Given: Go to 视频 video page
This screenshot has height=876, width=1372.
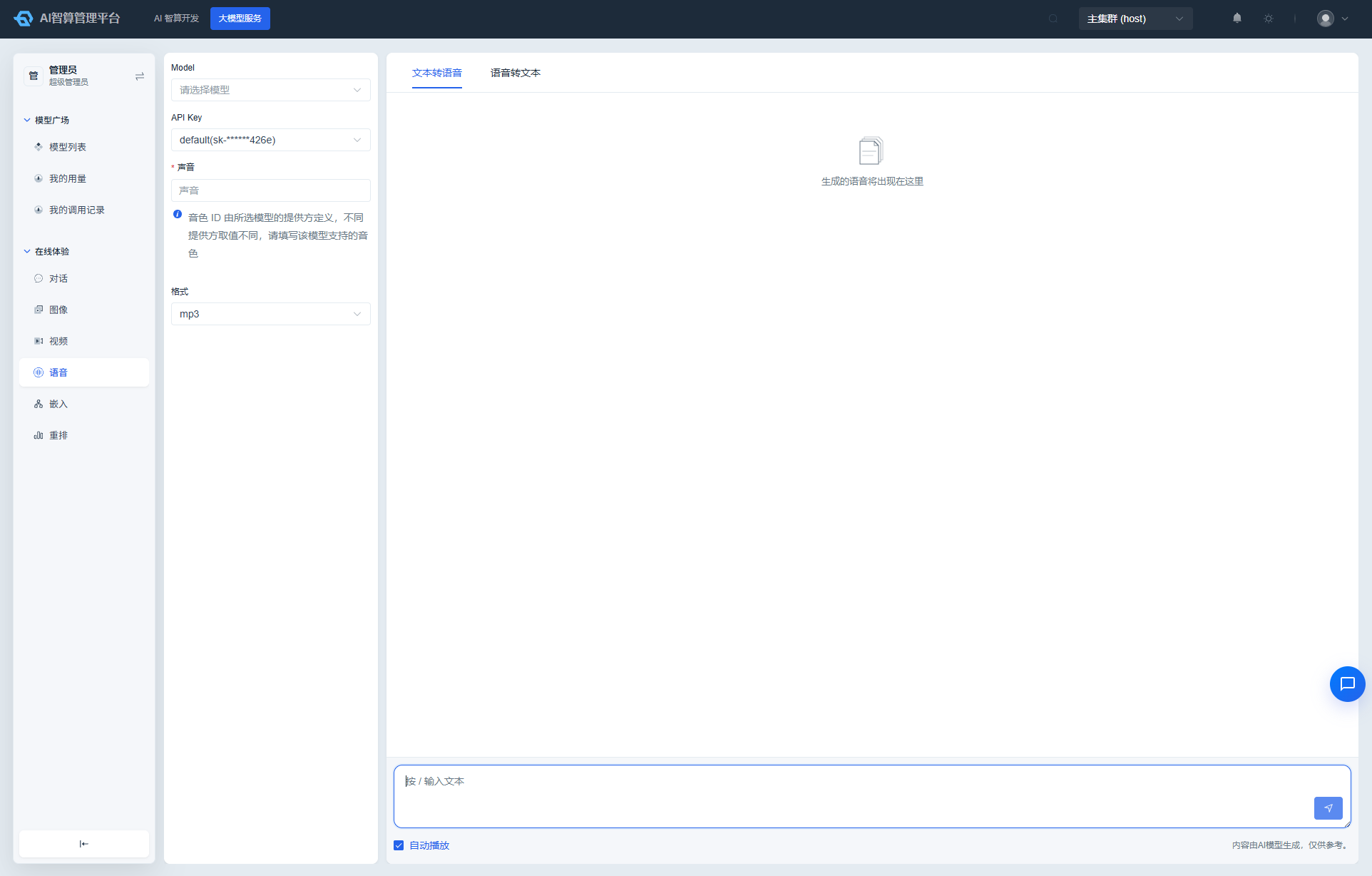Looking at the screenshot, I should (x=84, y=341).
